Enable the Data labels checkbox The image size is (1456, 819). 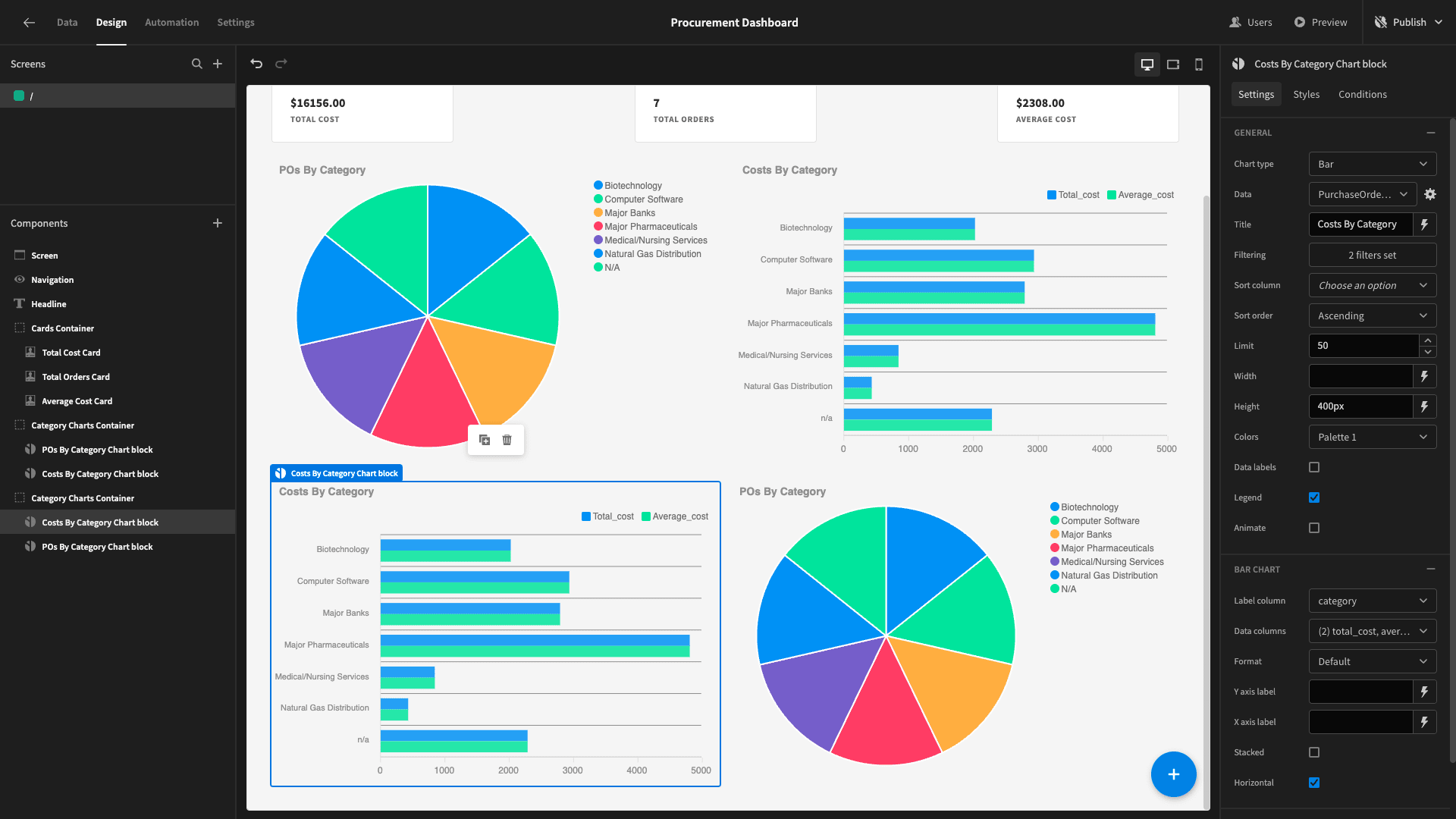click(x=1314, y=467)
